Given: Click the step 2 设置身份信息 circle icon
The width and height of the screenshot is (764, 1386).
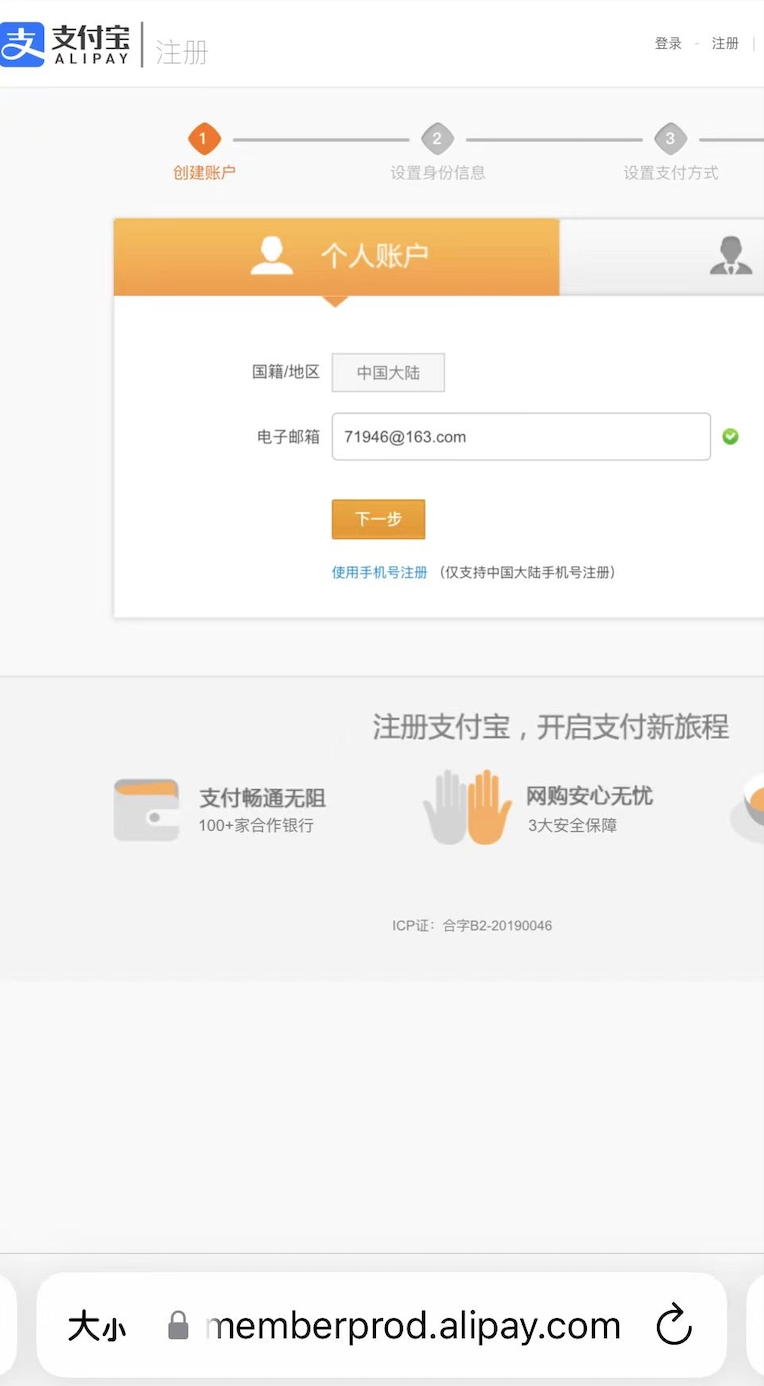Looking at the screenshot, I should pos(437,139).
